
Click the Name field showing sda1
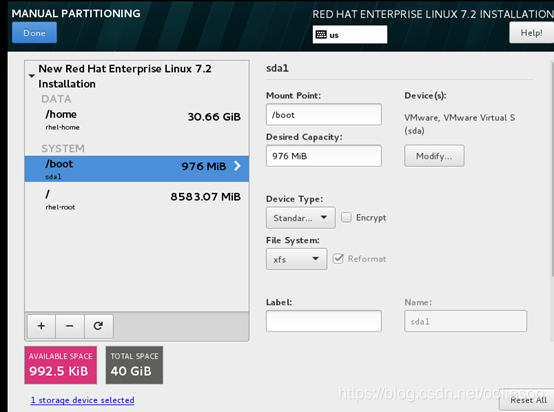(465, 321)
